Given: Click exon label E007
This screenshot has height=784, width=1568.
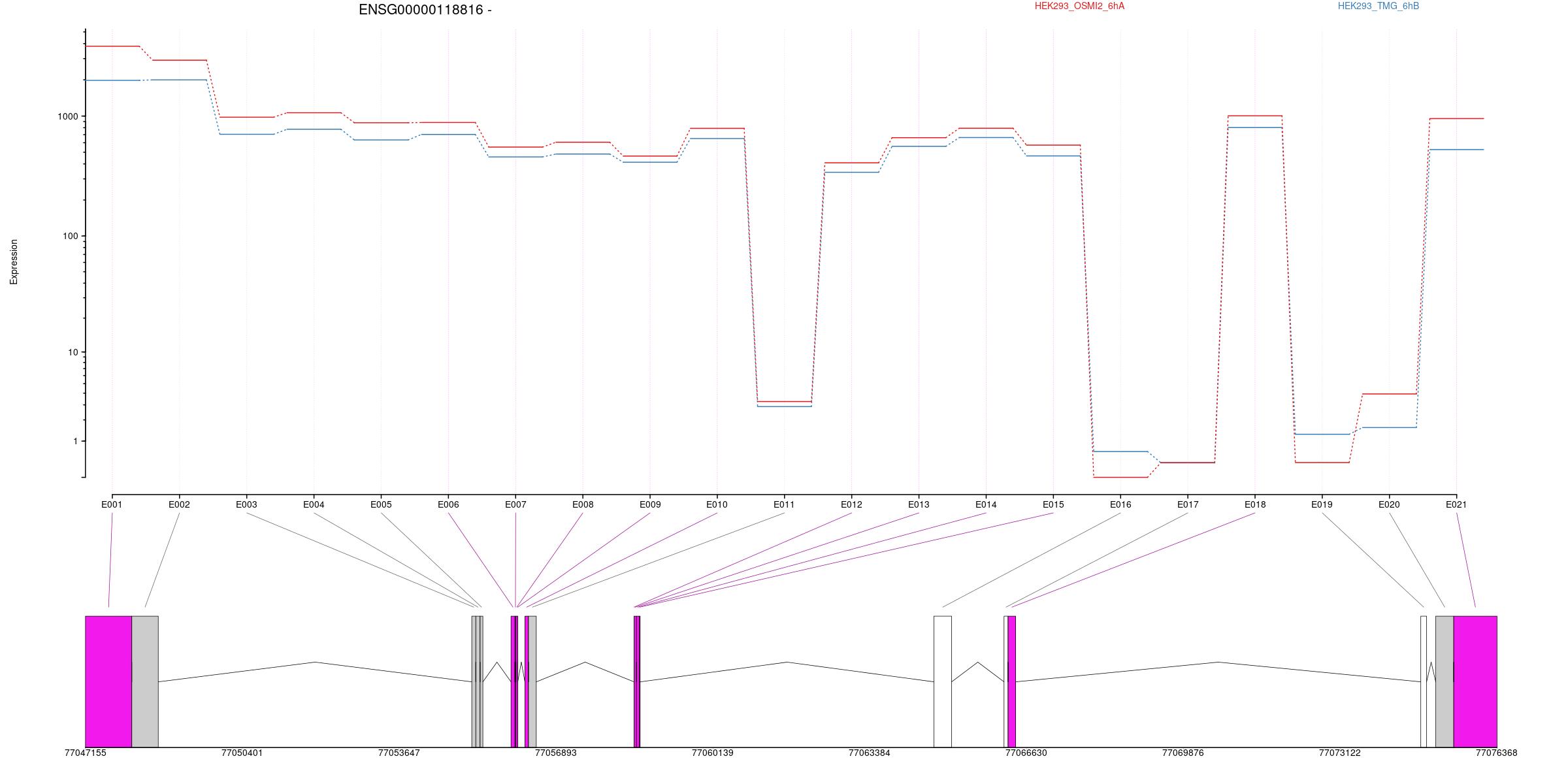Looking at the screenshot, I should point(515,504).
